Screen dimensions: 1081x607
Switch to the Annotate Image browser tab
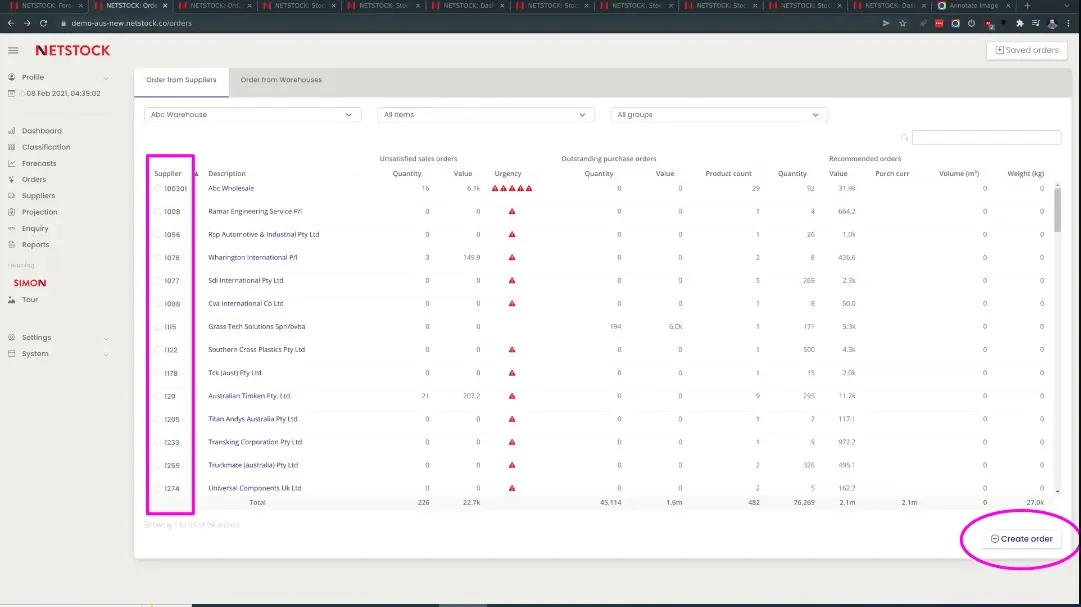[973, 6]
